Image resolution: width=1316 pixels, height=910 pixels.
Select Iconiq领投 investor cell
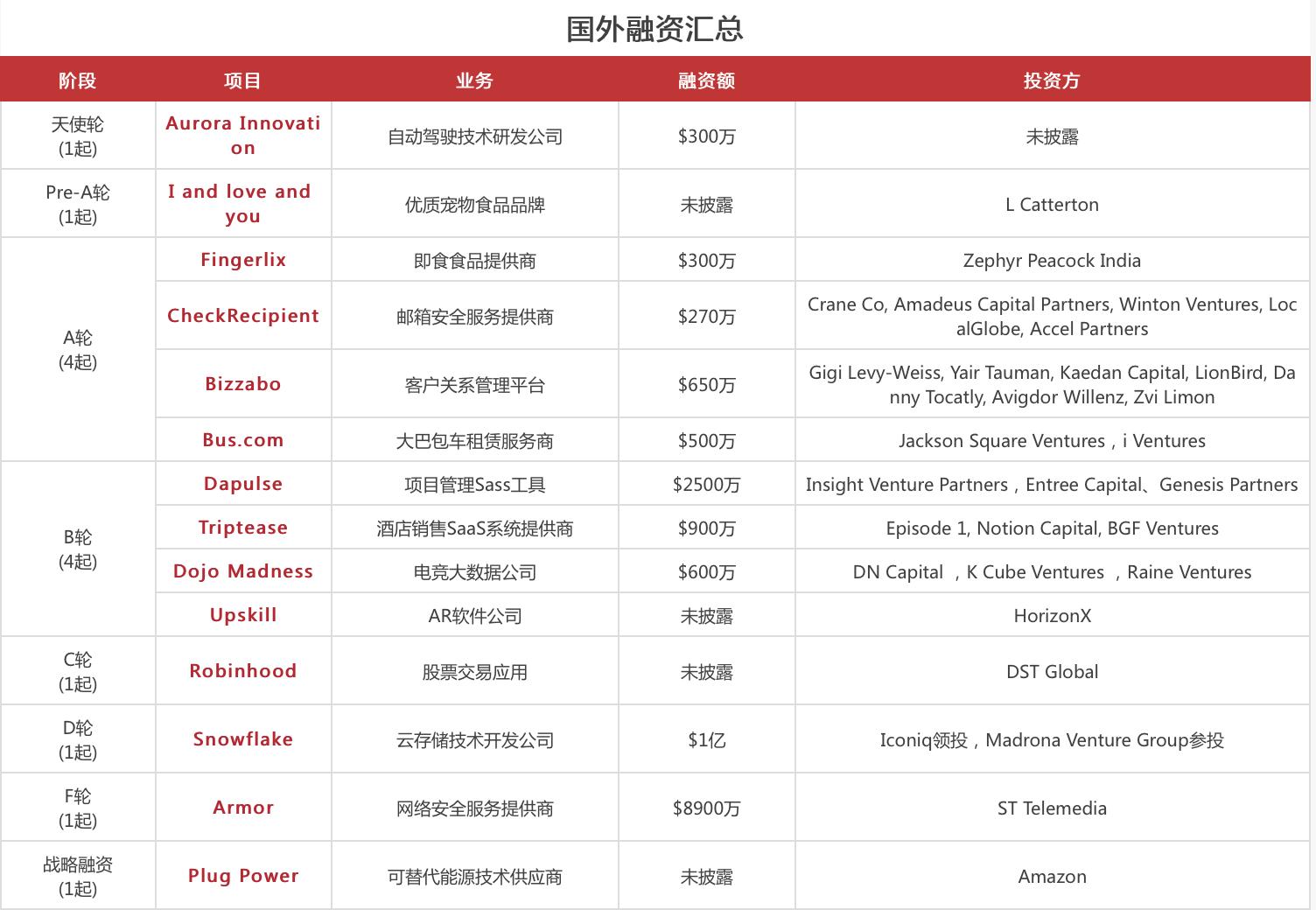click(x=1053, y=741)
